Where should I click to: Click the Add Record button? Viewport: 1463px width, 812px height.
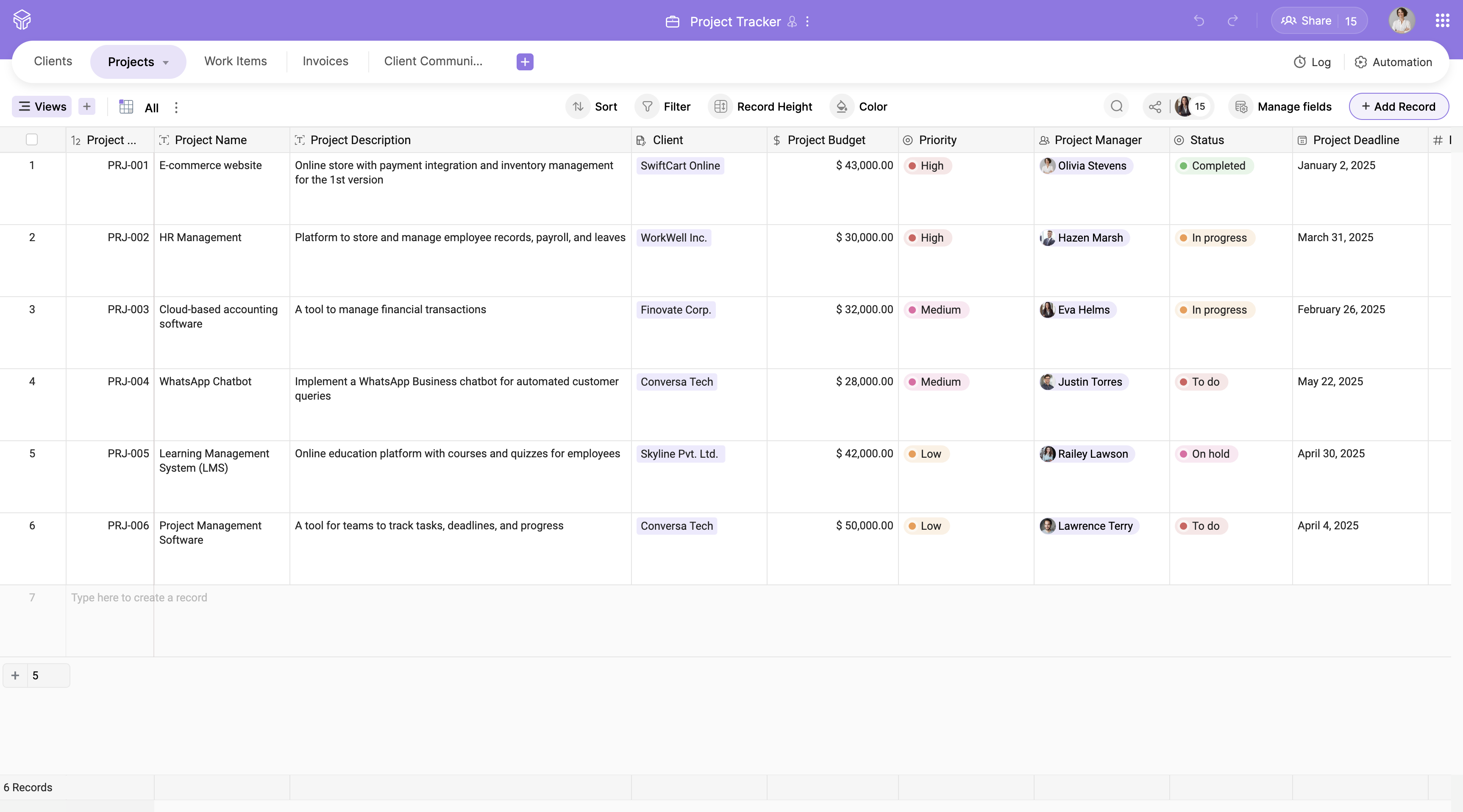(1399, 106)
